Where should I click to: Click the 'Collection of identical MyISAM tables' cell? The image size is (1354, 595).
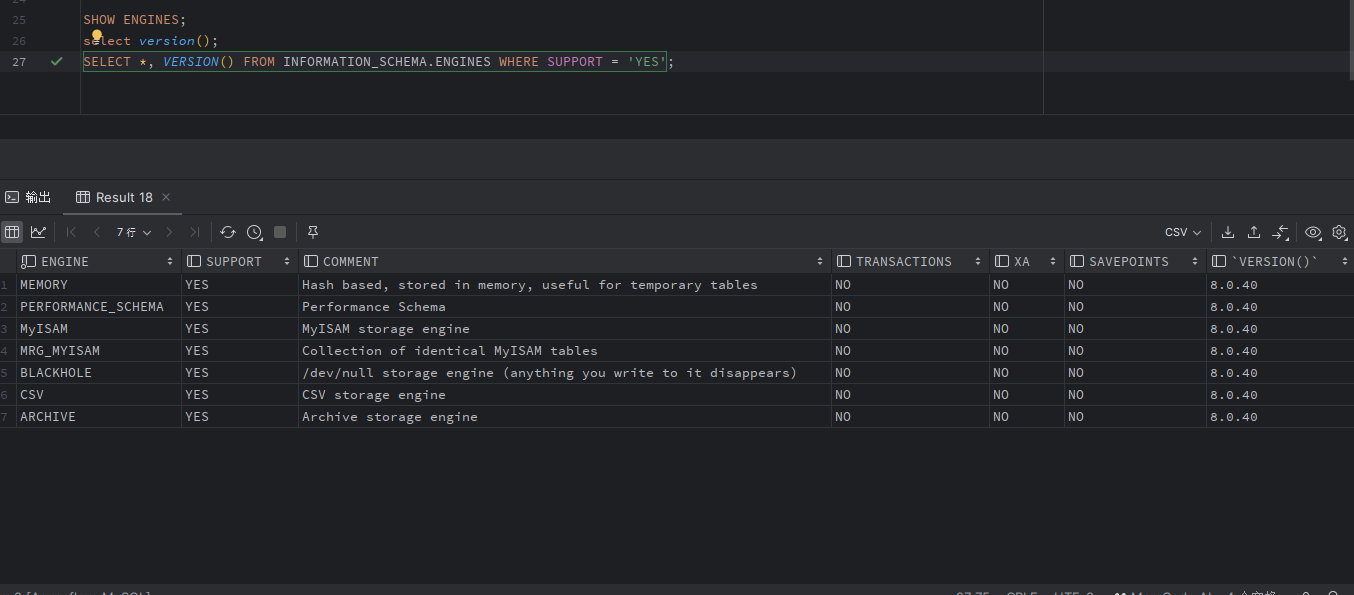(x=565, y=351)
